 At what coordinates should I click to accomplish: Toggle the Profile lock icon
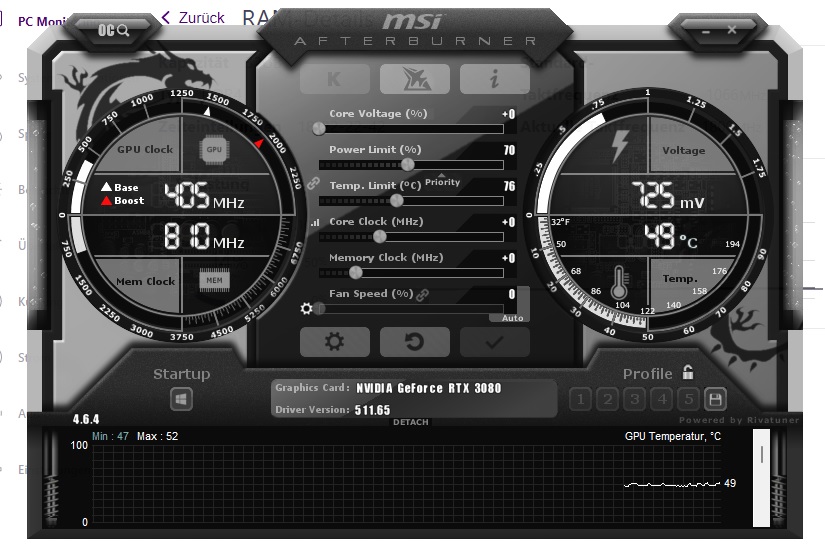pyautogui.click(x=688, y=372)
